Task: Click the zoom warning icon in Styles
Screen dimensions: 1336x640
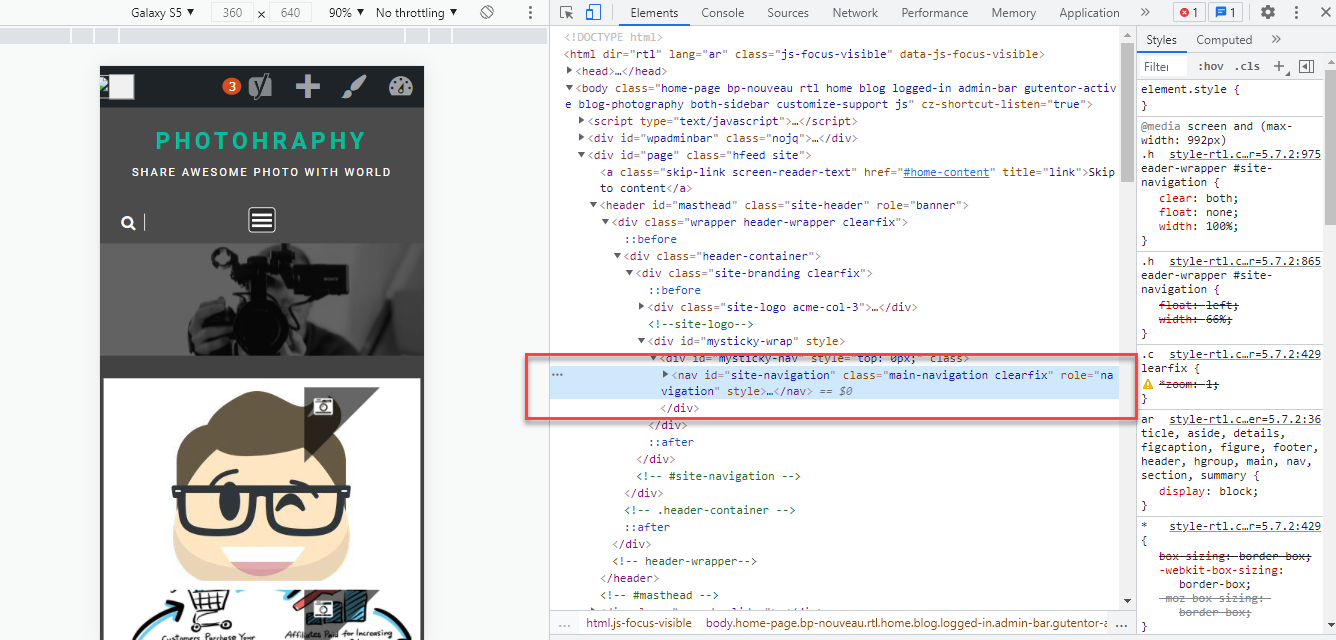Action: 1148,384
